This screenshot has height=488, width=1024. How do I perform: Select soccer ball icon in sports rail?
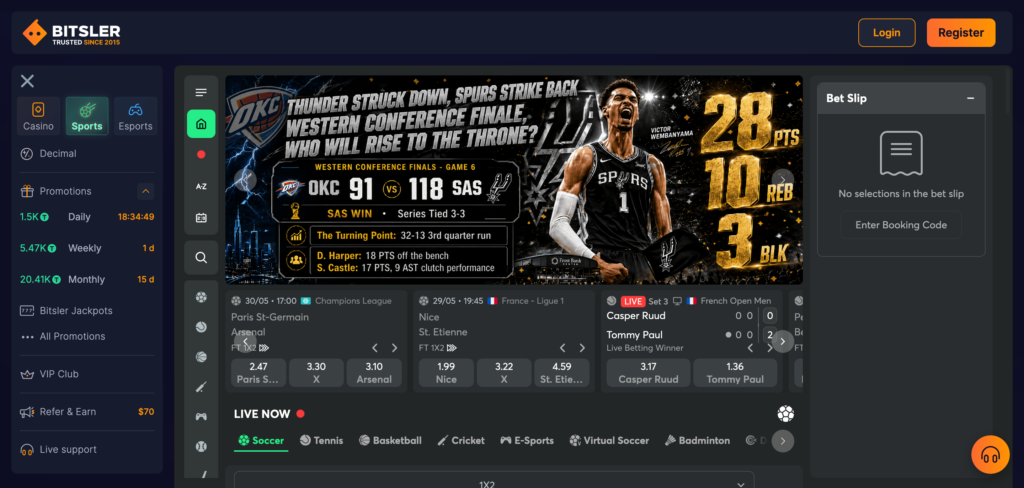(201, 297)
